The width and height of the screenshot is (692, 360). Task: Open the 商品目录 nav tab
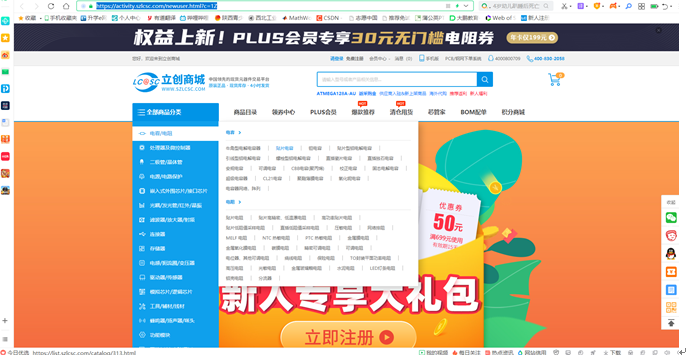245,112
